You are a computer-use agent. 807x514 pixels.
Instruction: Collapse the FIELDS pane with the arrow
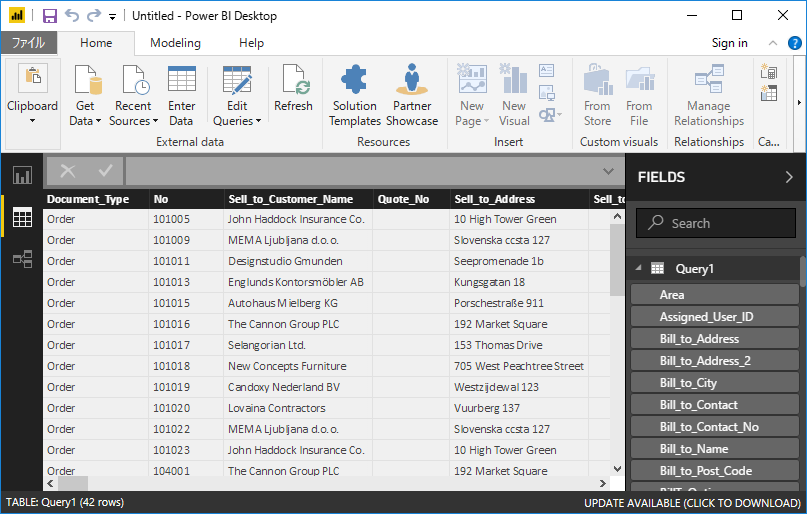pyautogui.click(x=789, y=177)
